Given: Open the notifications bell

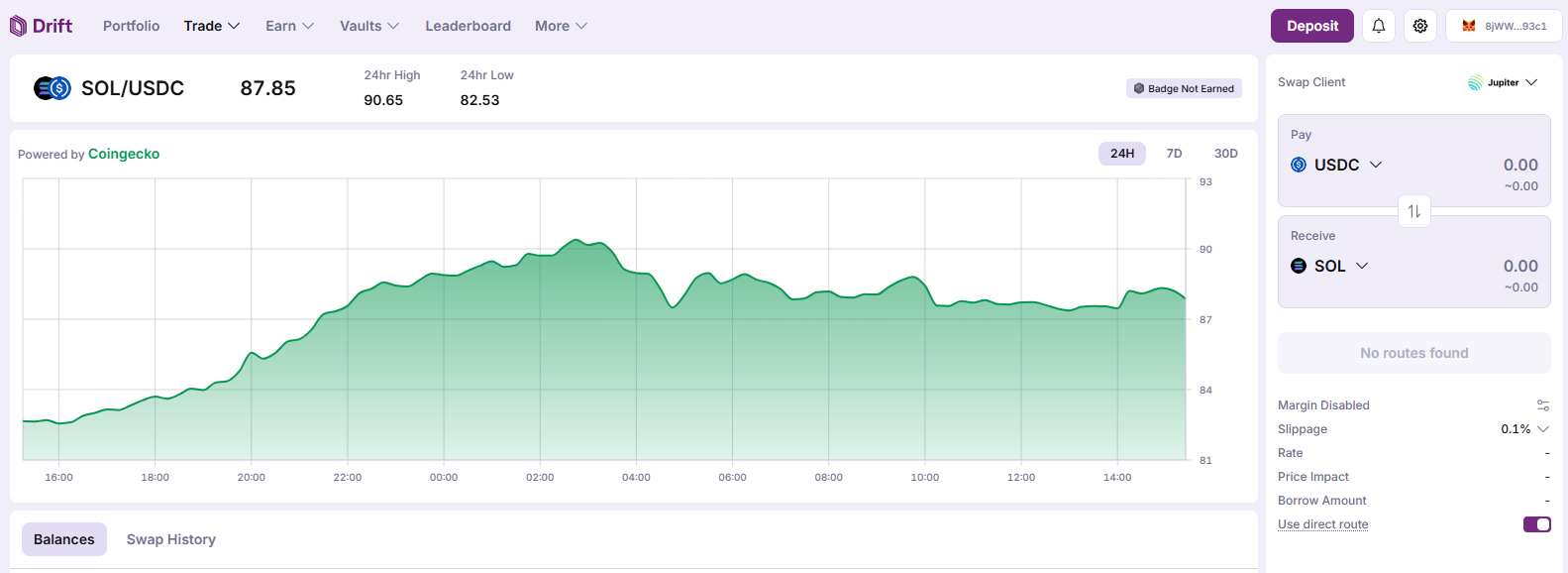Looking at the screenshot, I should 1378,26.
